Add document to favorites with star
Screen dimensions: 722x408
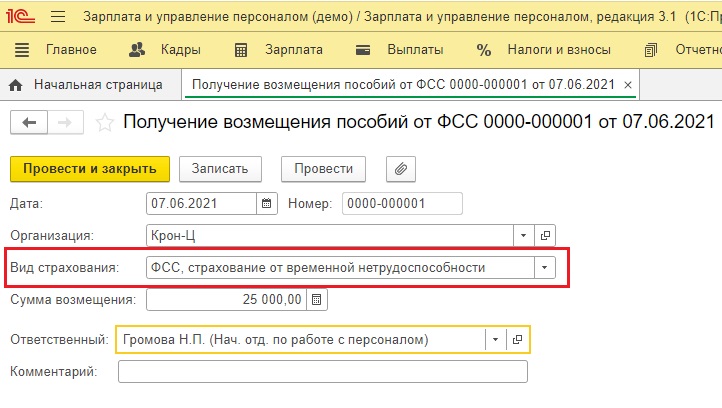103,123
